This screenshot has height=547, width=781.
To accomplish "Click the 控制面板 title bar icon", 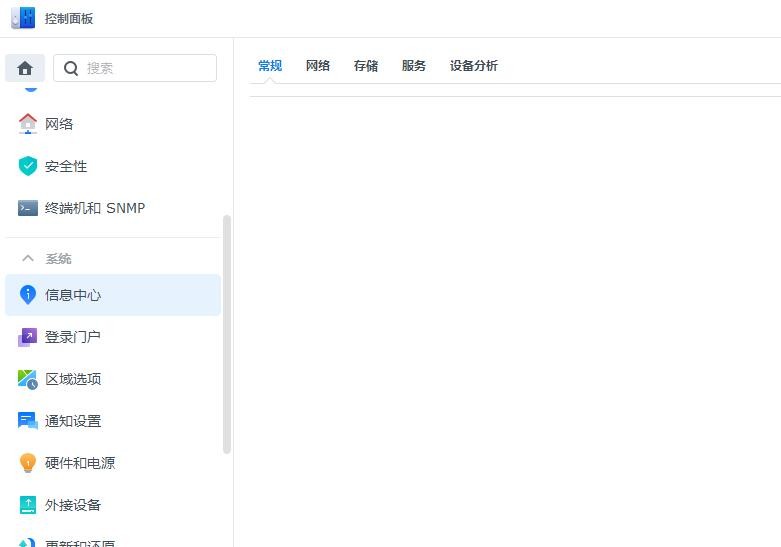I will 22,18.
